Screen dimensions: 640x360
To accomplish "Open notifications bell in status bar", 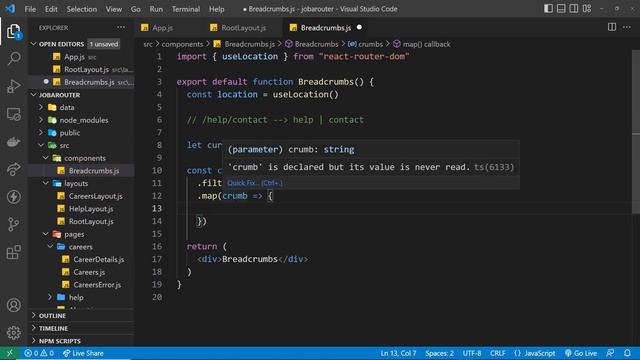I will pos(627,353).
